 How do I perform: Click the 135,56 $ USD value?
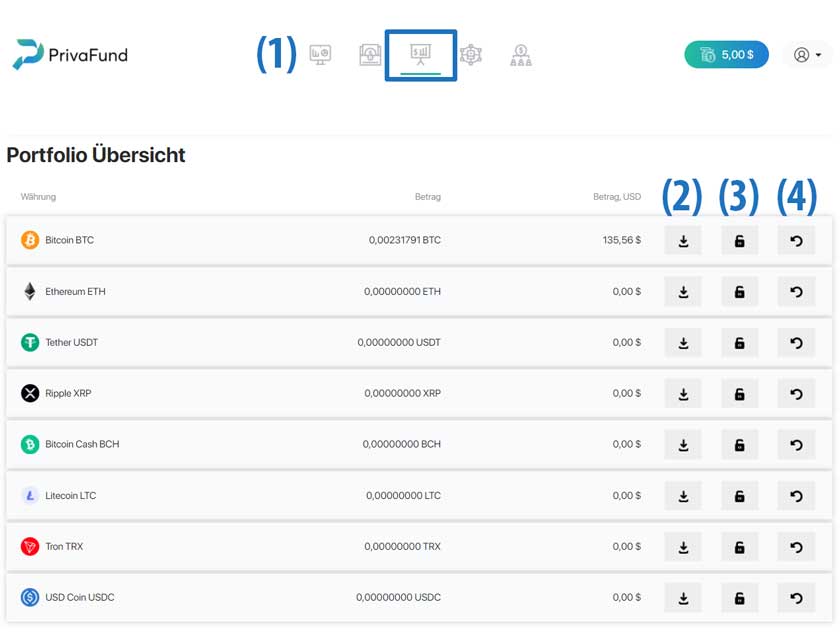(621, 240)
